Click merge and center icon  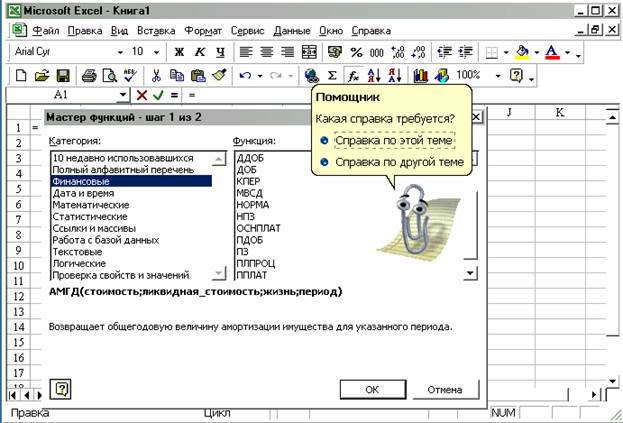(x=309, y=52)
